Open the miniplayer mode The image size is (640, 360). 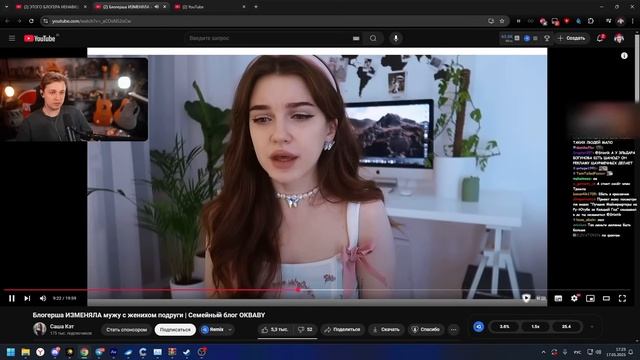pos(590,299)
